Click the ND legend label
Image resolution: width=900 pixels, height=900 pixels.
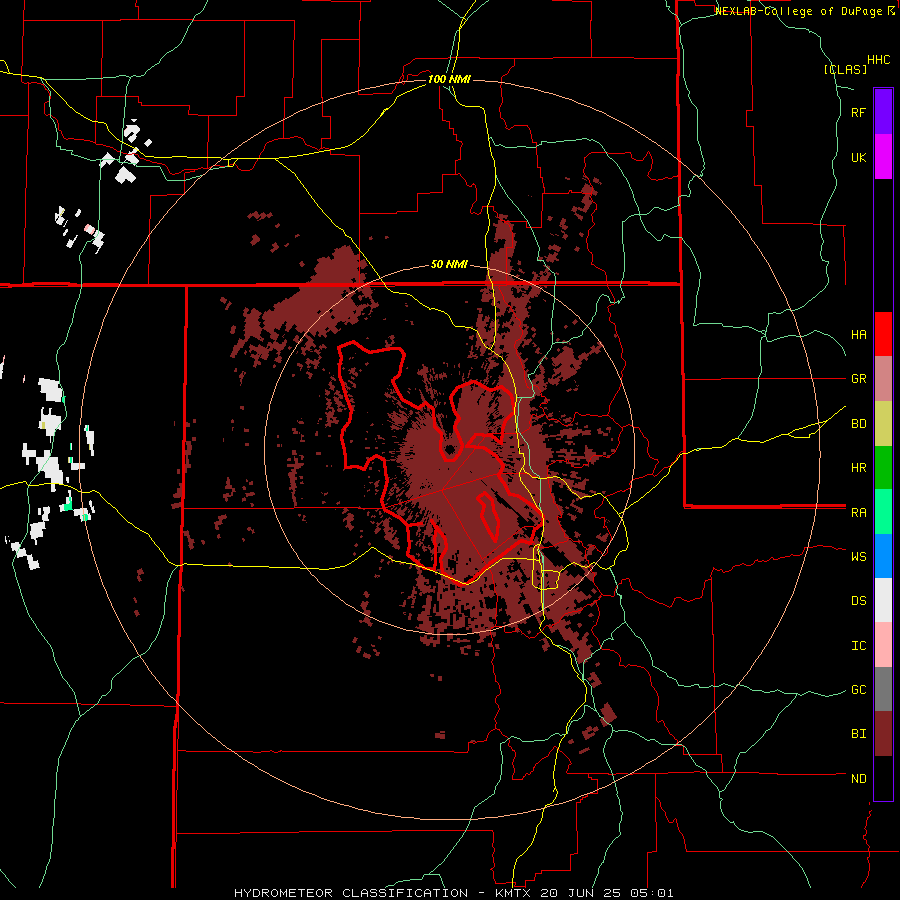[858, 779]
